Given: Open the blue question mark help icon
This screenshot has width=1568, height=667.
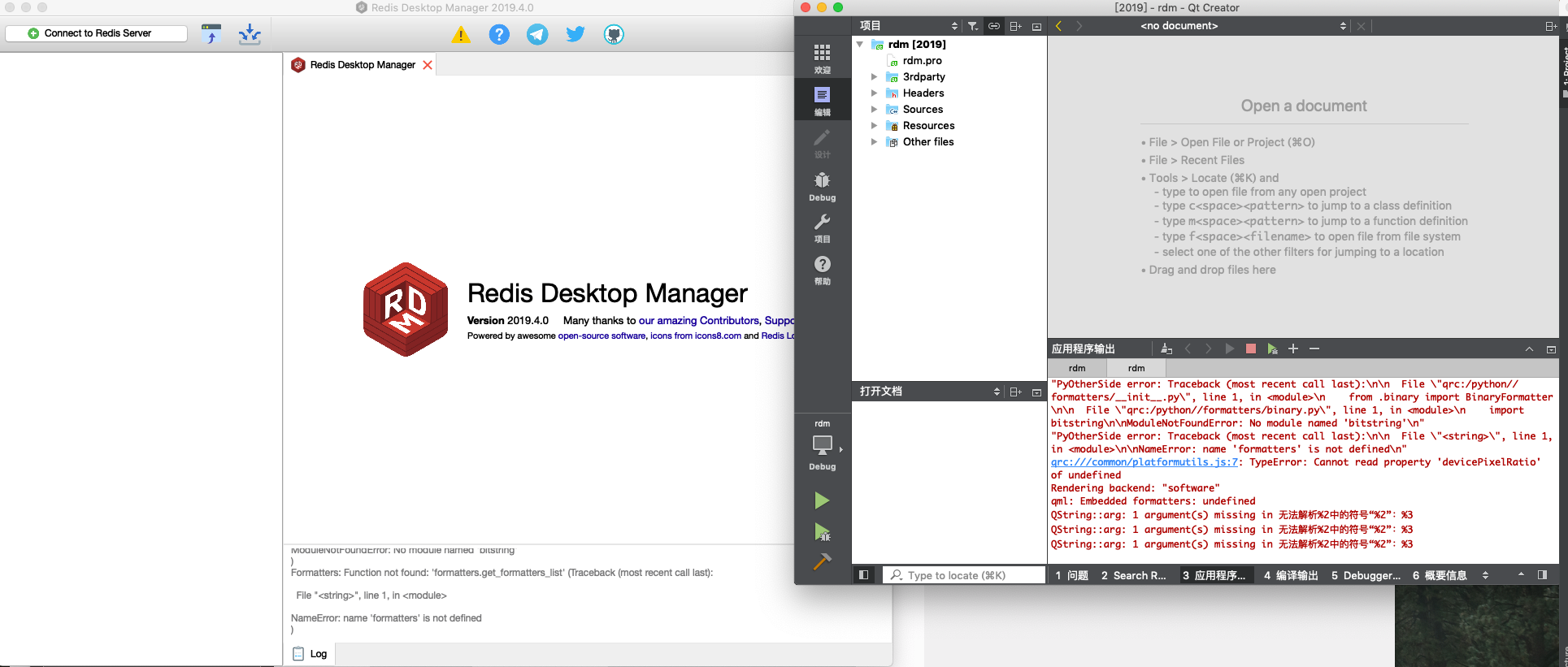Looking at the screenshot, I should click(x=499, y=34).
